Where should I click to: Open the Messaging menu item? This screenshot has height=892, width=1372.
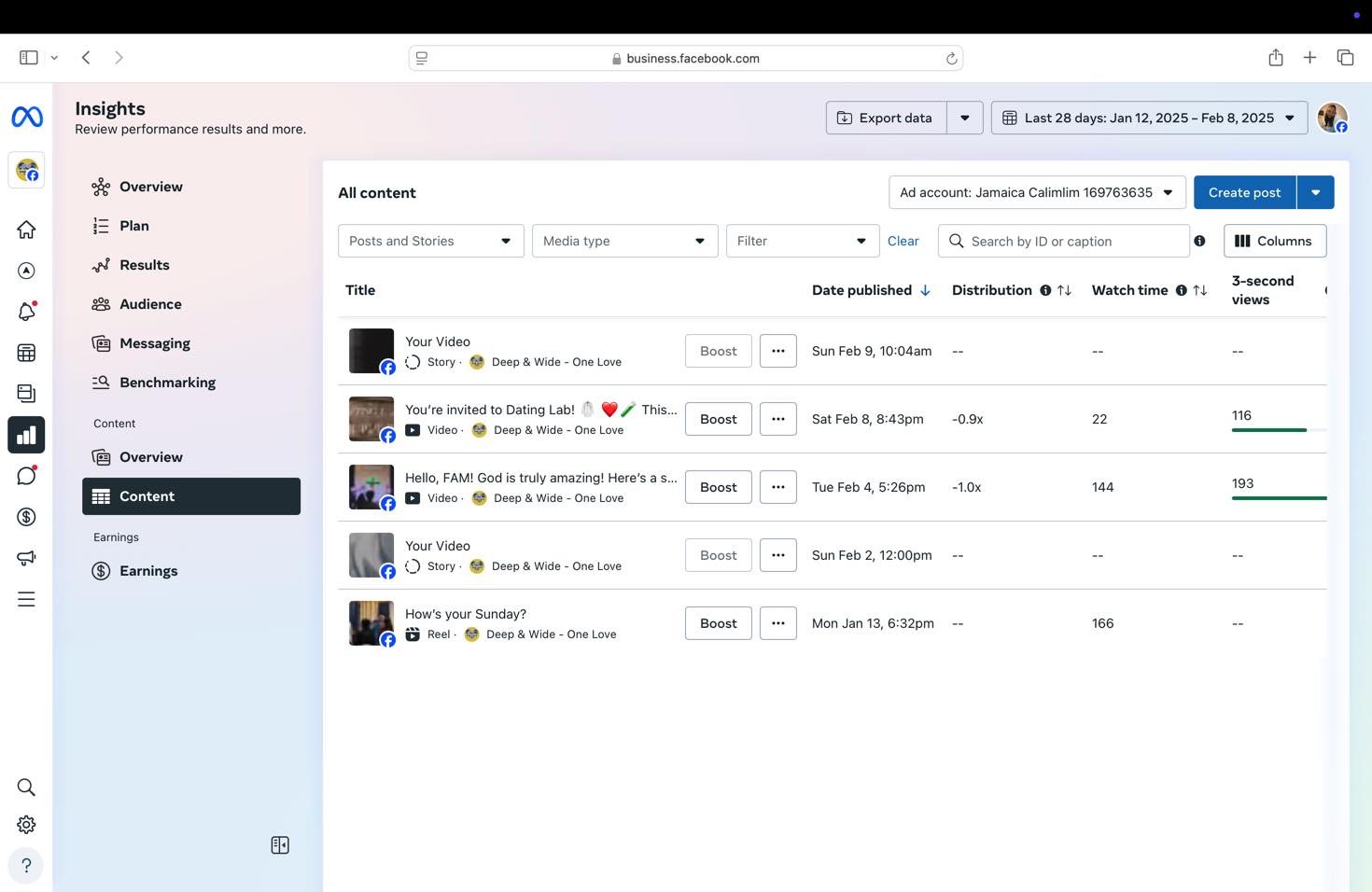pos(191,343)
